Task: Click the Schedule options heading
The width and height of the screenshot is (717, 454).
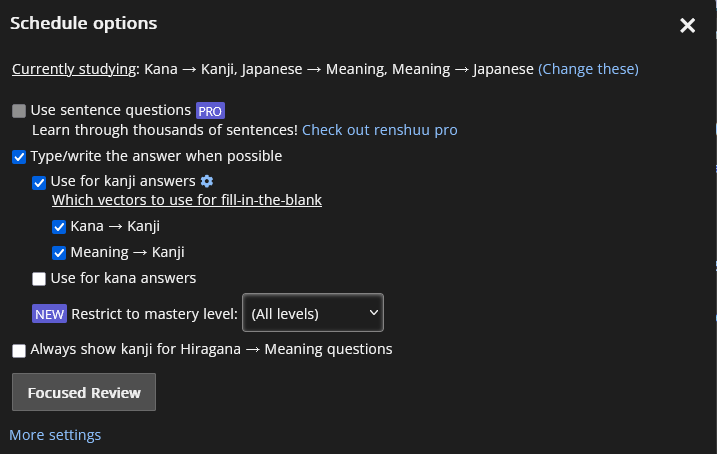Action: [83, 23]
